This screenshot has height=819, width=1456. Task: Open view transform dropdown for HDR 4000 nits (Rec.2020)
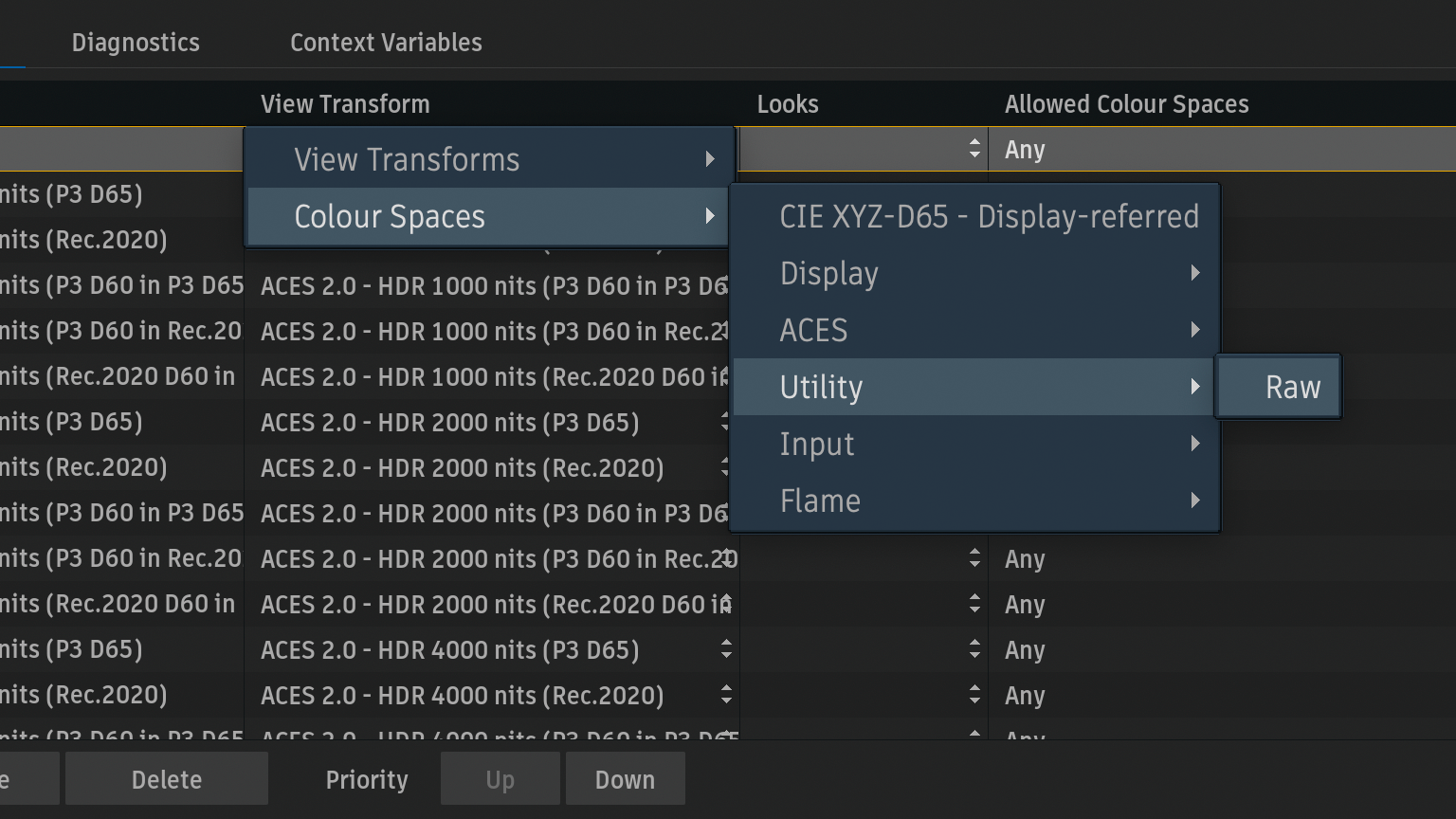point(726,695)
